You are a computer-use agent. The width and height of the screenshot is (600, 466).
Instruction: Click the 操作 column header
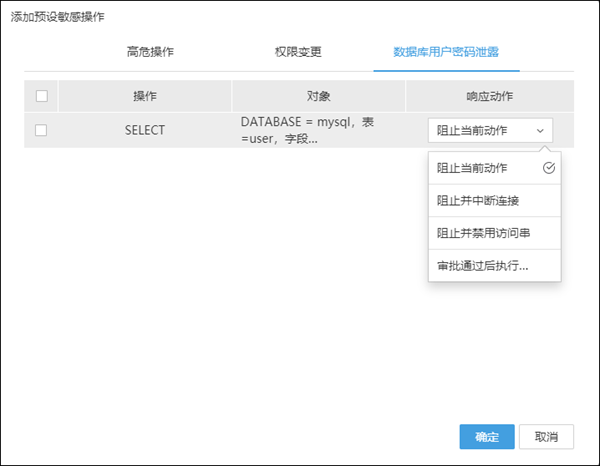pyautogui.click(x=145, y=96)
